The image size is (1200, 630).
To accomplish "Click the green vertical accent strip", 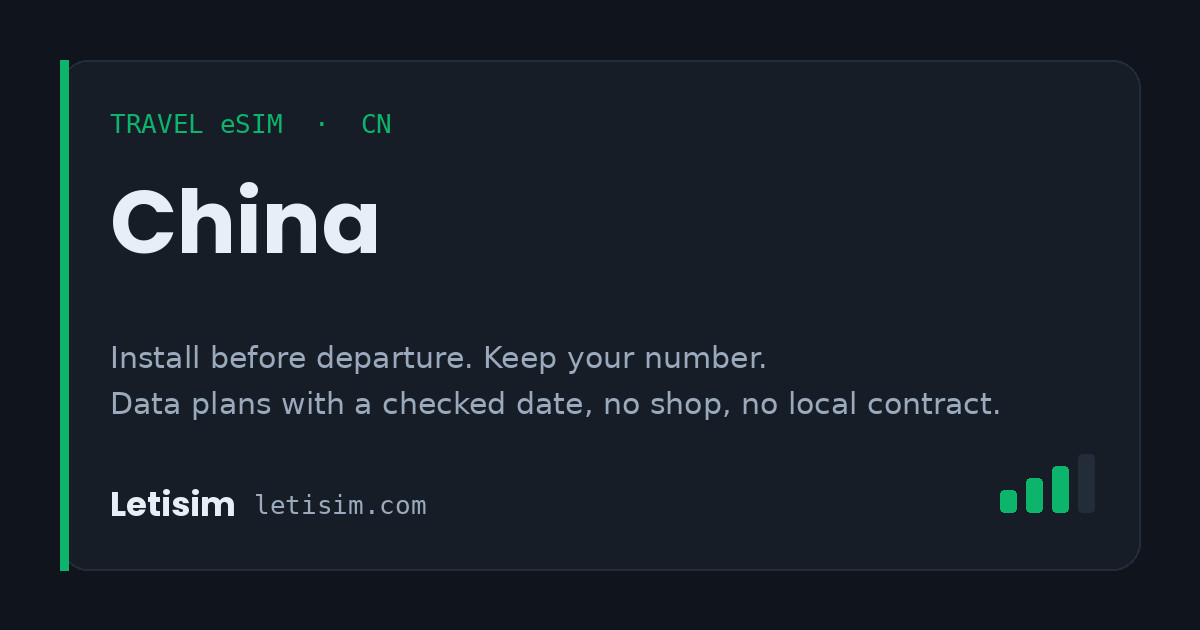I will pos(64,315).
